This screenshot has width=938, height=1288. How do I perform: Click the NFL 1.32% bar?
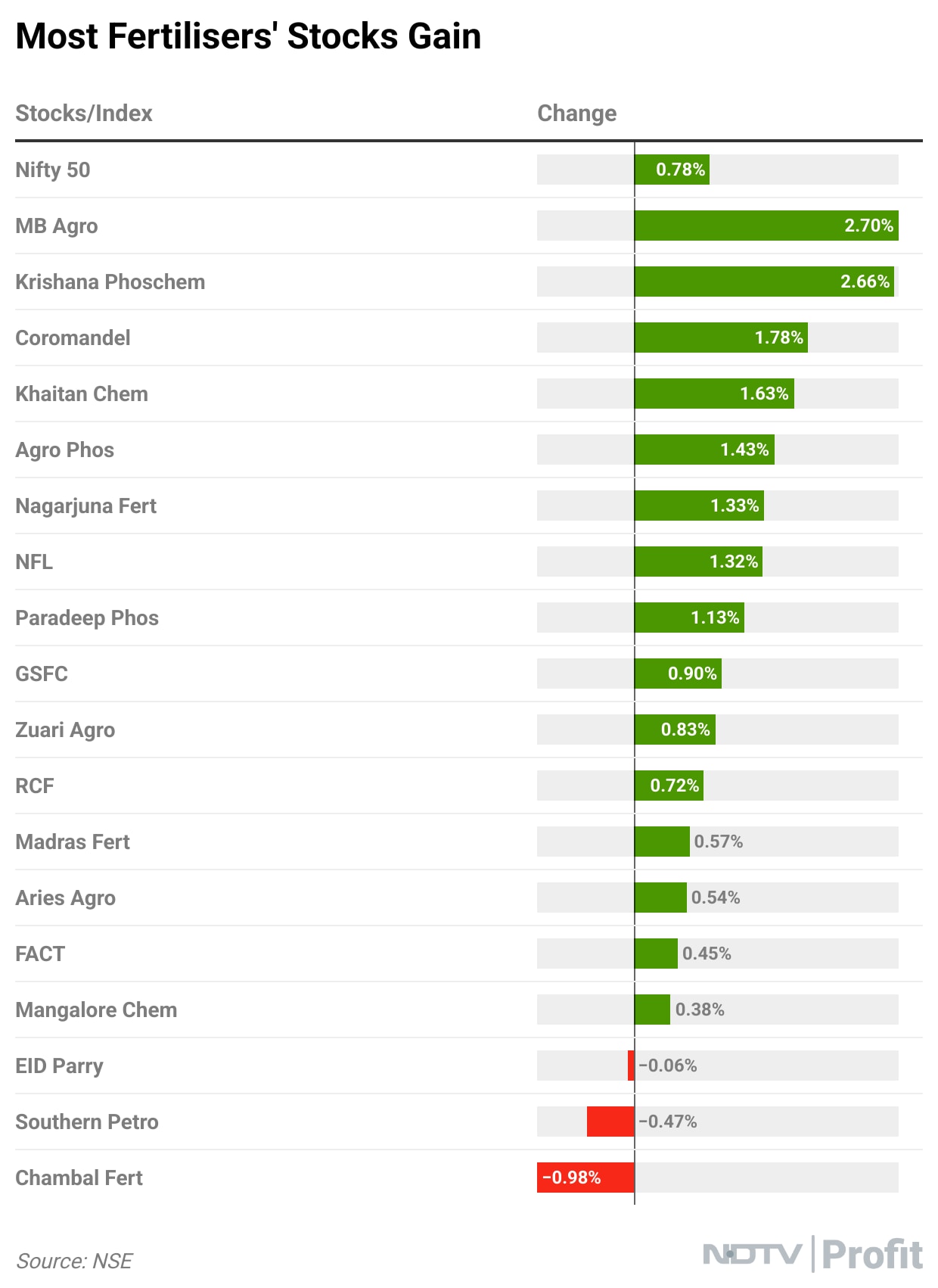pos(697,562)
